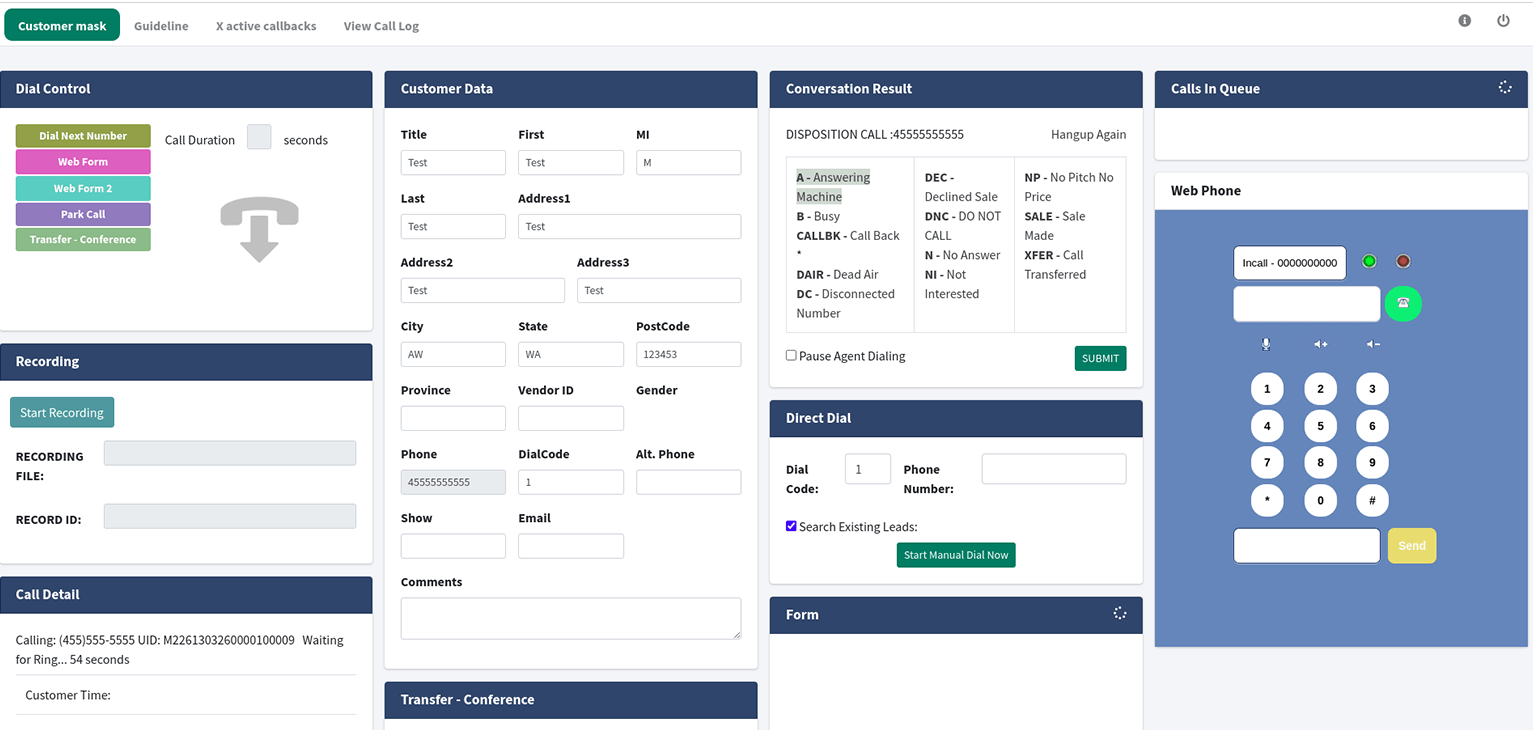Click the volume up icon
This screenshot has width=1533, height=730.
pyautogui.click(x=1320, y=344)
